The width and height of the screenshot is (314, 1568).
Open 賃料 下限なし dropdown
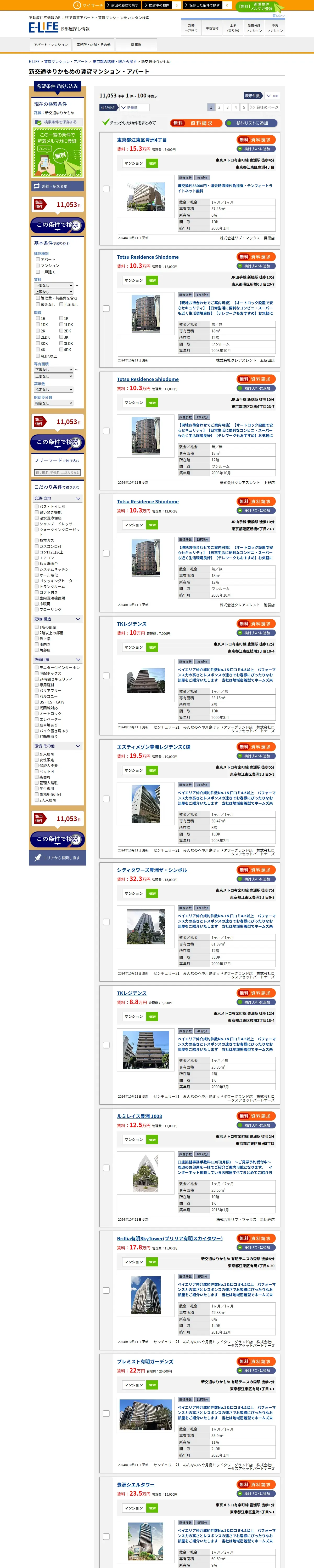point(54,285)
